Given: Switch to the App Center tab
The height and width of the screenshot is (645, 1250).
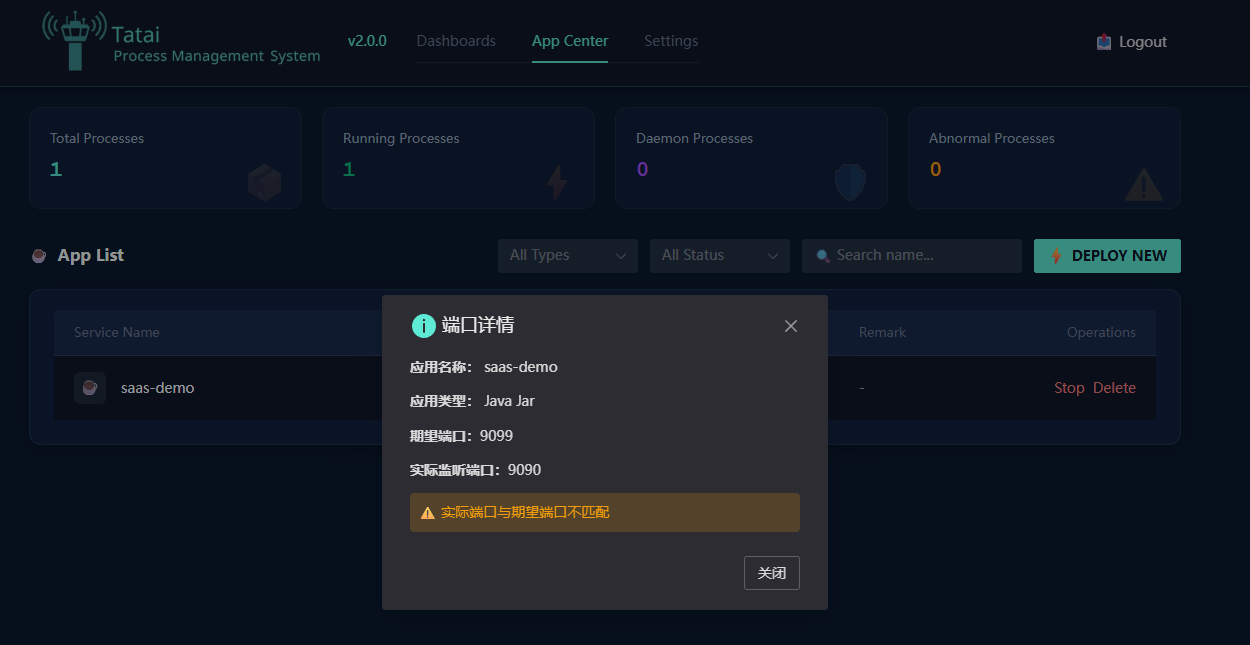Looking at the screenshot, I should (x=570, y=41).
